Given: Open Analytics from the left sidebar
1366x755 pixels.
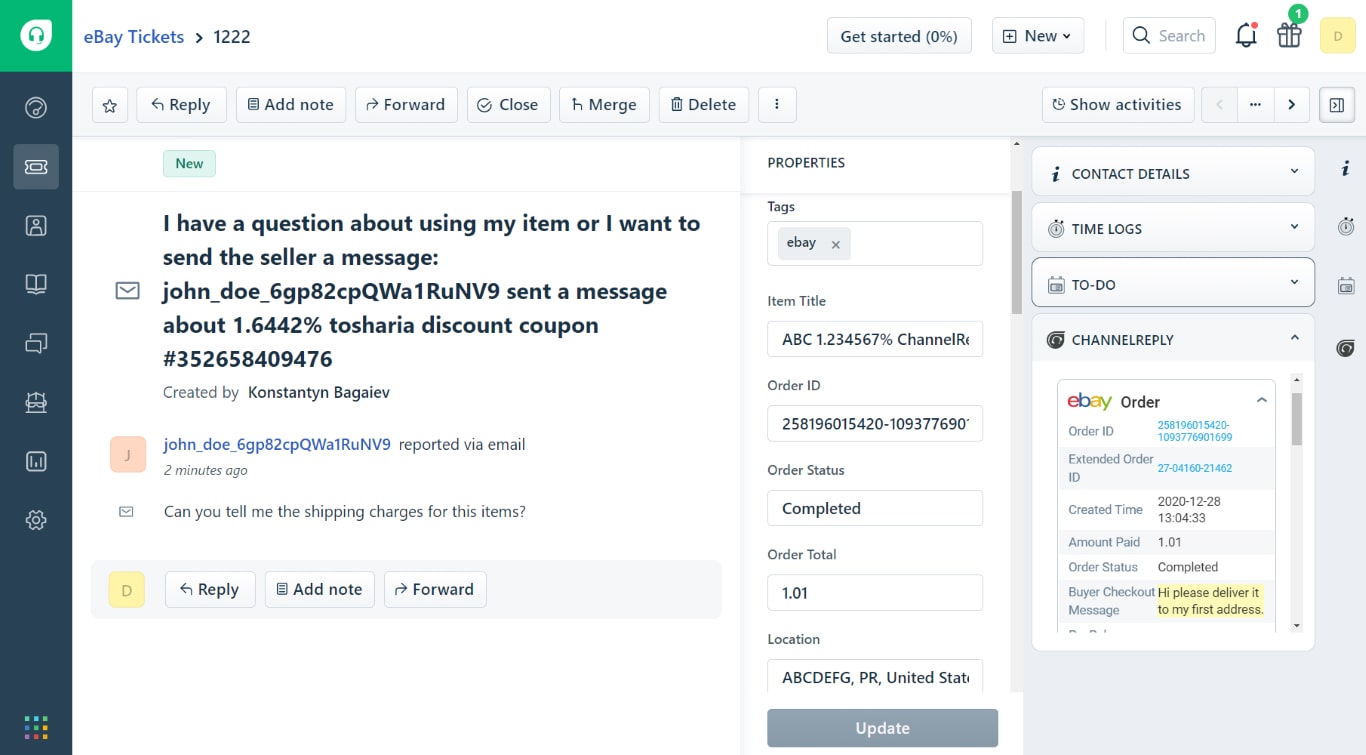Looking at the screenshot, I should click(x=36, y=461).
